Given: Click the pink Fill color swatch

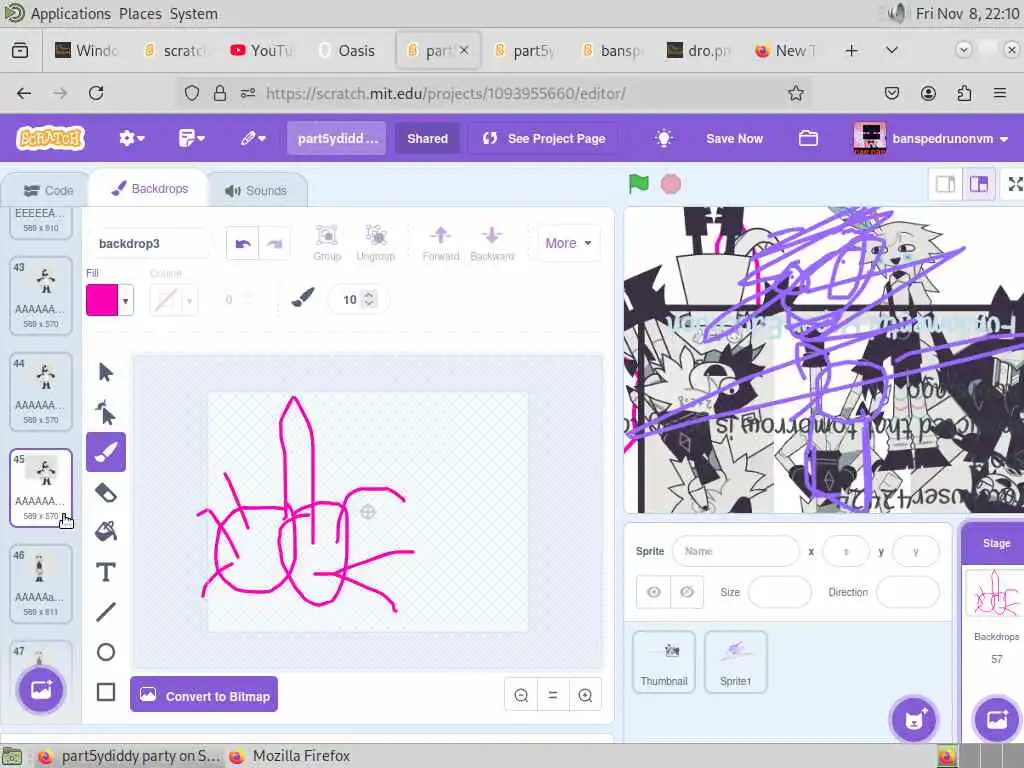Looking at the screenshot, I should click(102, 300).
